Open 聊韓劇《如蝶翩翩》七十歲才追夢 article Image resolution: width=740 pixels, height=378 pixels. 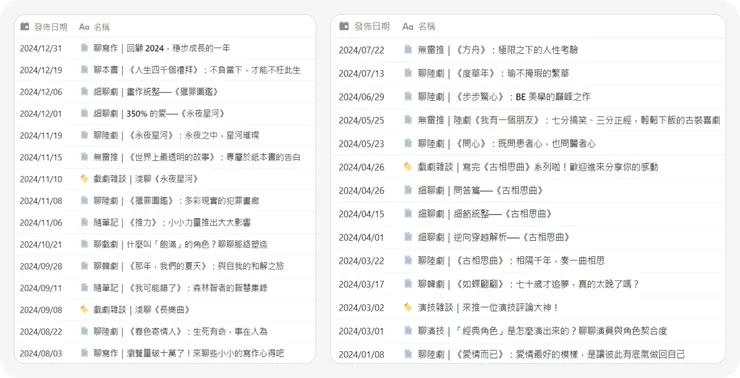(x=529, y=284)
